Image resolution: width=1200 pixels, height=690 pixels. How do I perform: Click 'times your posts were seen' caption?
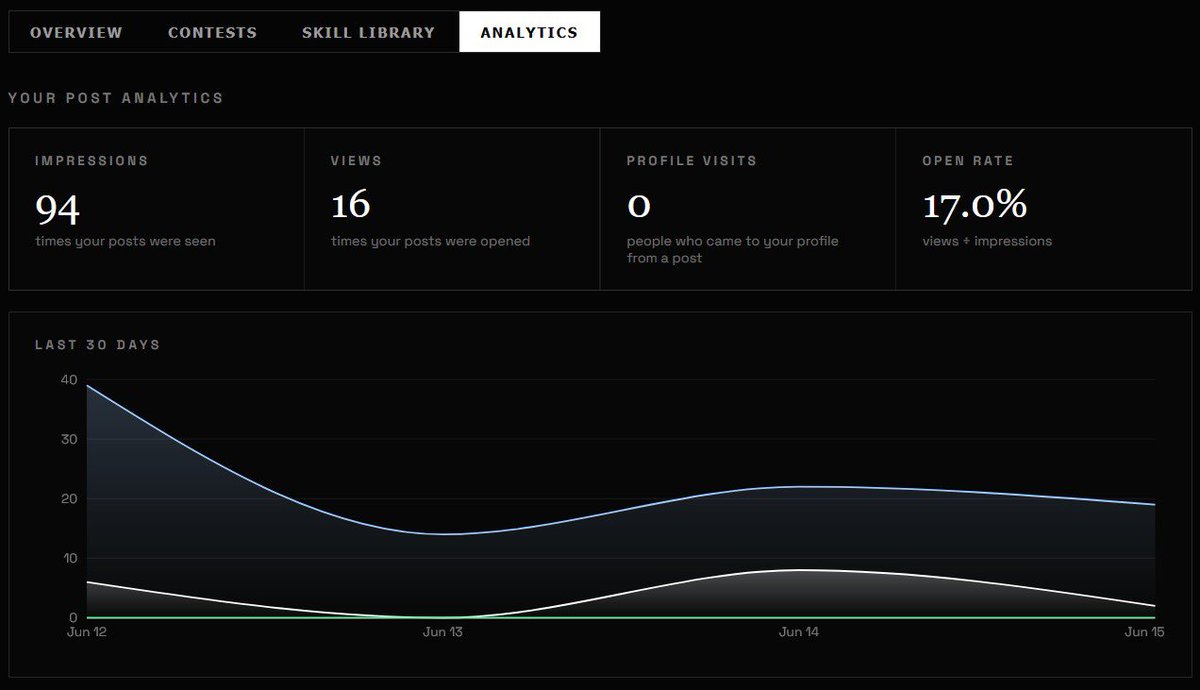tap(125, 241)
